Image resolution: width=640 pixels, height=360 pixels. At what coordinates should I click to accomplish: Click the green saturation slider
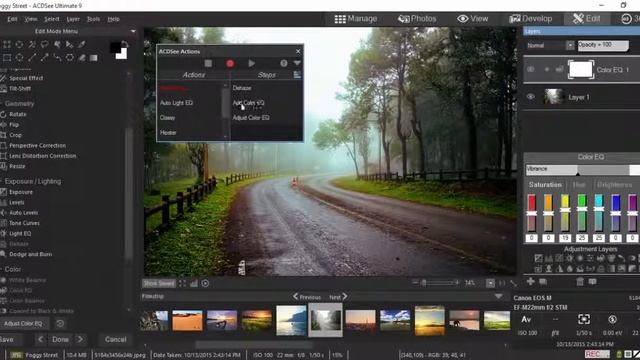[x=582, y=213]
